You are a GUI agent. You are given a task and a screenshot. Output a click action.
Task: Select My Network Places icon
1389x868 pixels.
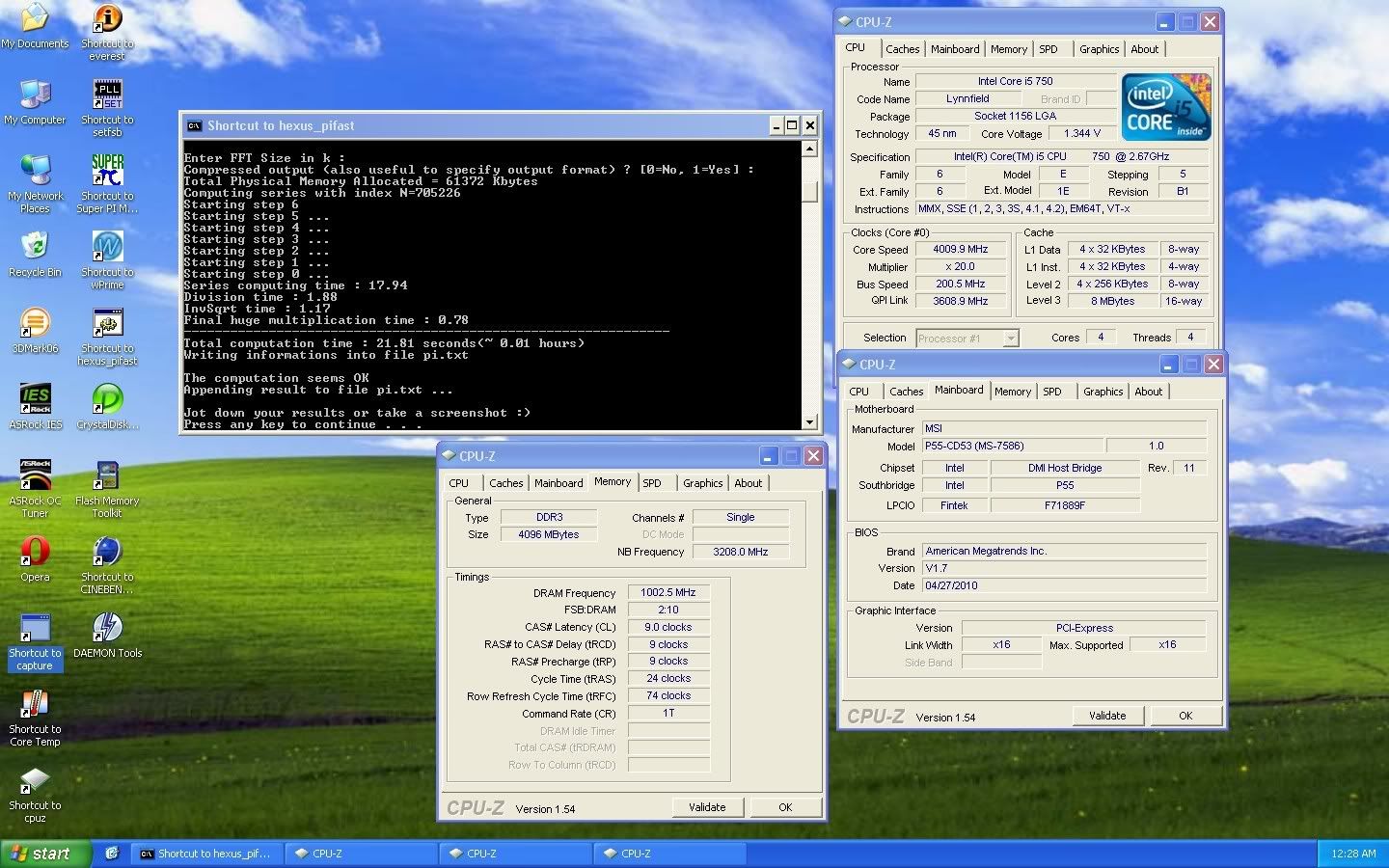coord(35,170)
